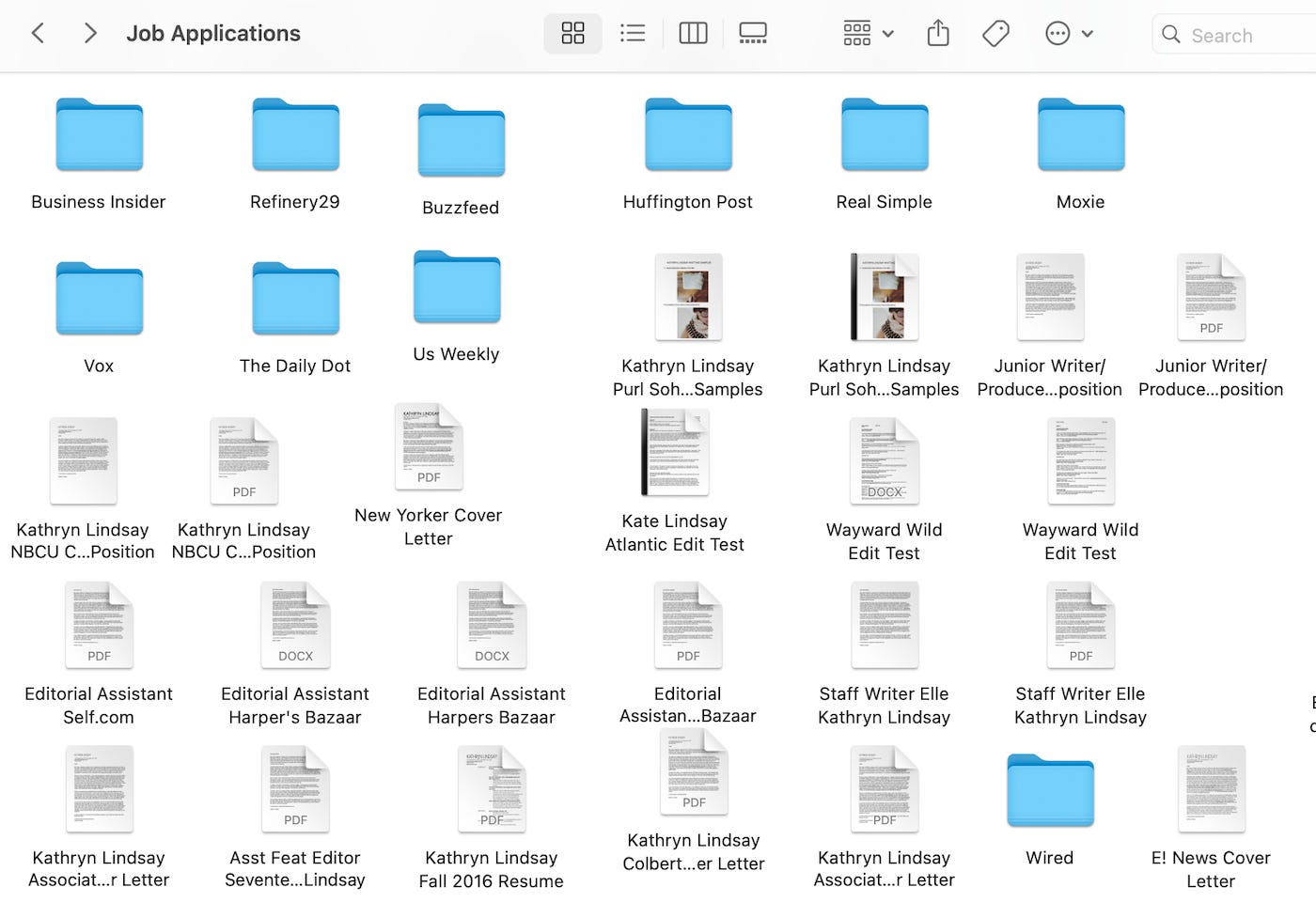Select Kathryn Lindsay Colbert...er Letter PDF
Screen dimensions: 1316x902
pyautogui.click(x=694, y=771)
